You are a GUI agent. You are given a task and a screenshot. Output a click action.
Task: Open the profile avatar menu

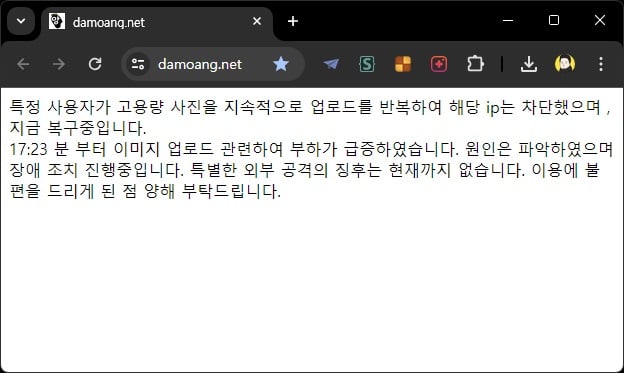pos(565,64)
